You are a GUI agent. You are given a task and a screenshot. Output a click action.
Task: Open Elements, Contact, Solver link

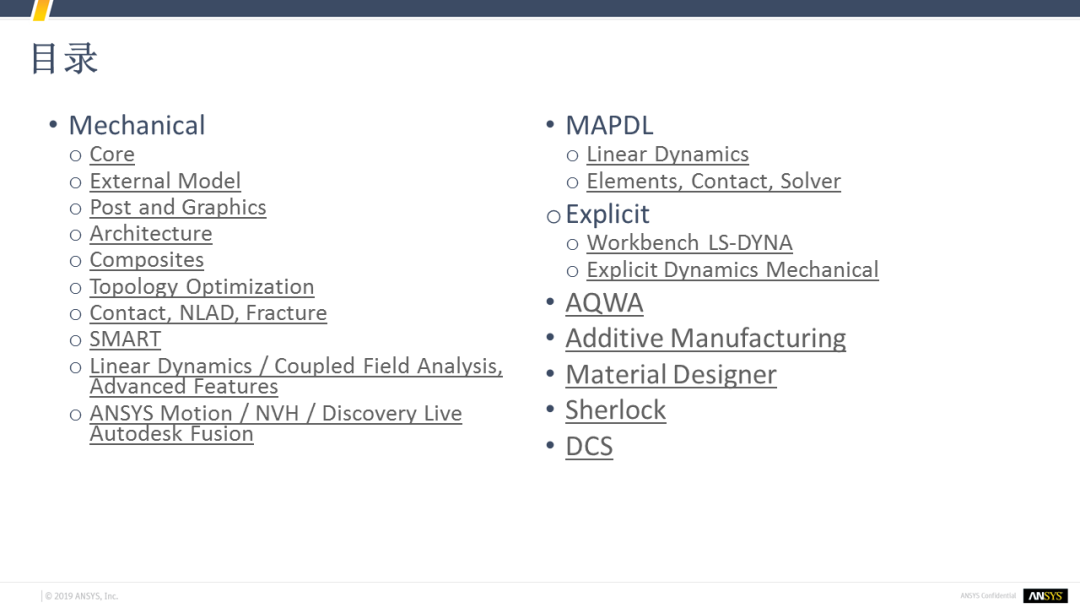(x=713, y=181)
